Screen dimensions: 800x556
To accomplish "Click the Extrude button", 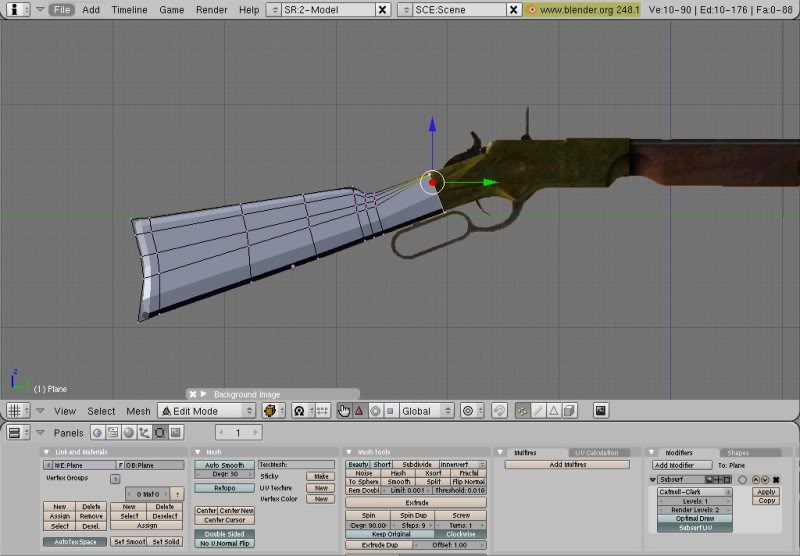I will click(x=416, y=502).
